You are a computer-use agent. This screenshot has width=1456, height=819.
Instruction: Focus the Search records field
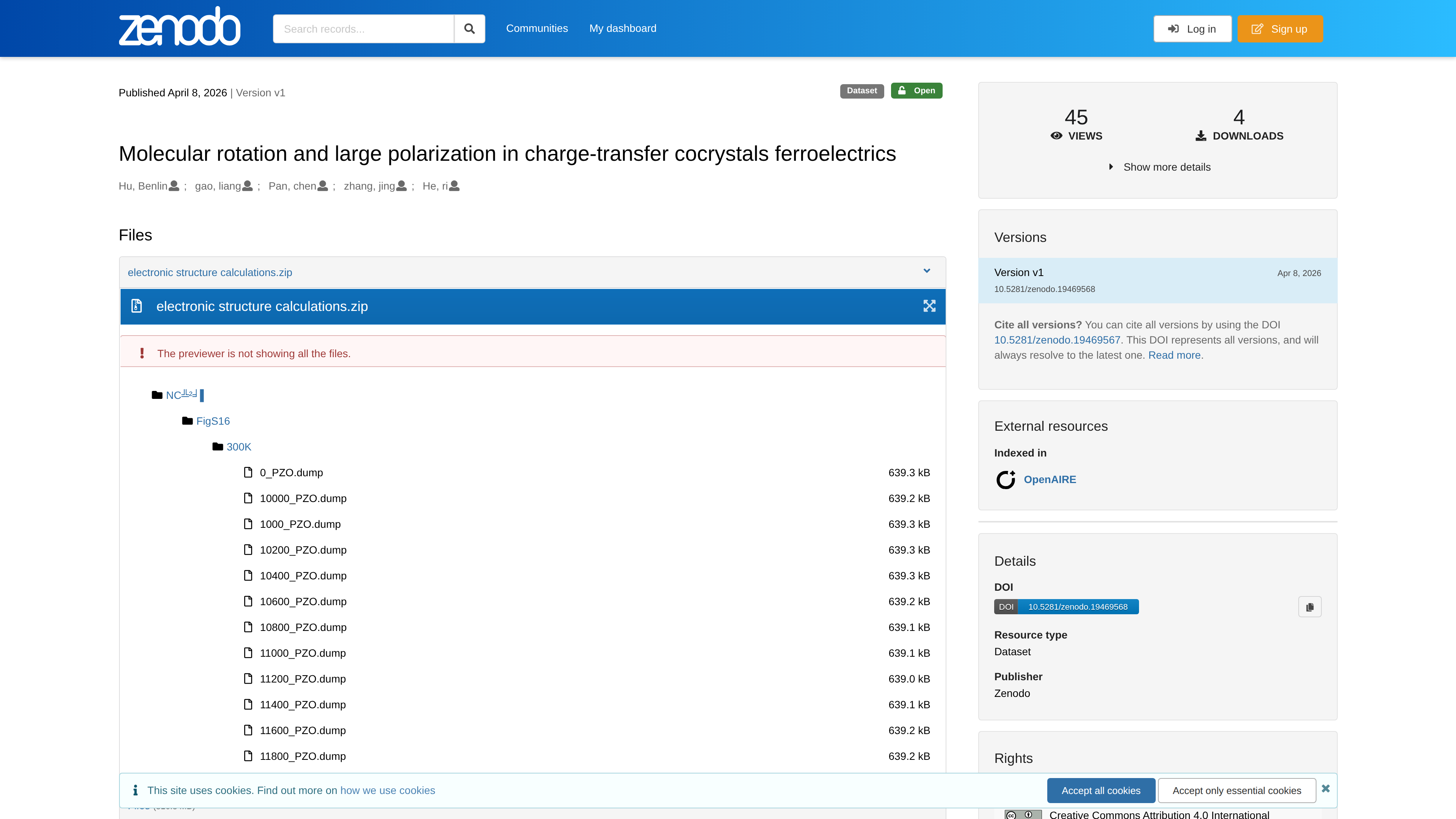click(x=364, y=29)
